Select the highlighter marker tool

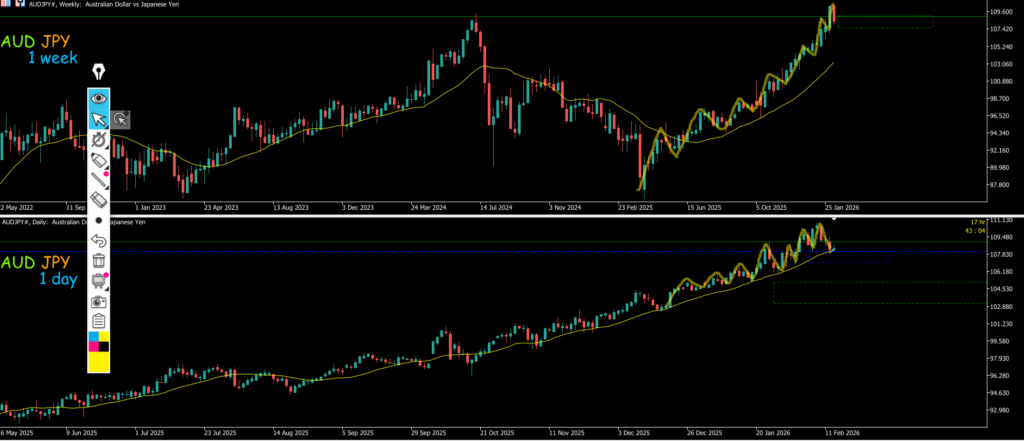pyautogui.click(x=99, y=160)
